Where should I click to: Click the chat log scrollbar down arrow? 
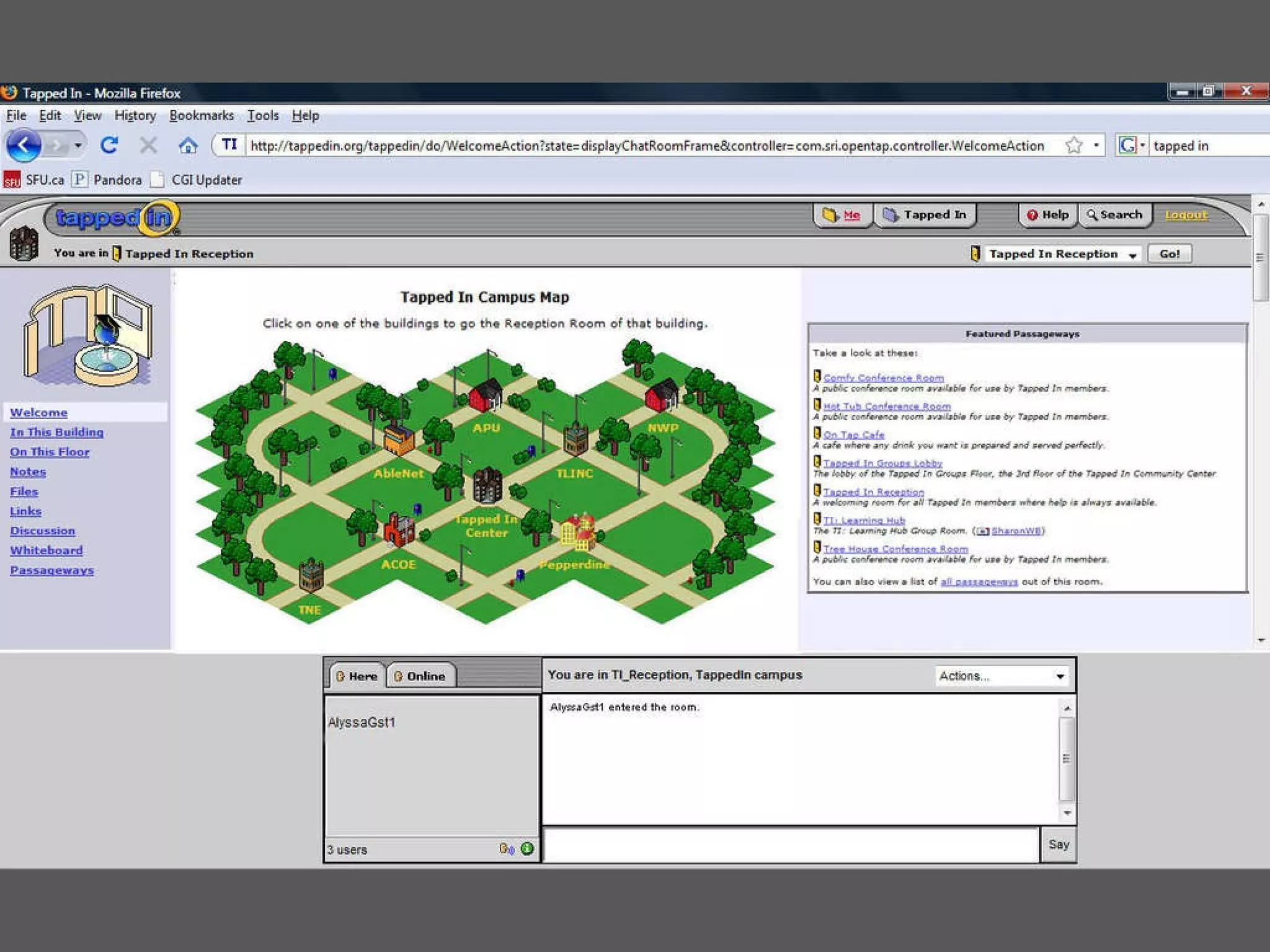click(1067, 813)
